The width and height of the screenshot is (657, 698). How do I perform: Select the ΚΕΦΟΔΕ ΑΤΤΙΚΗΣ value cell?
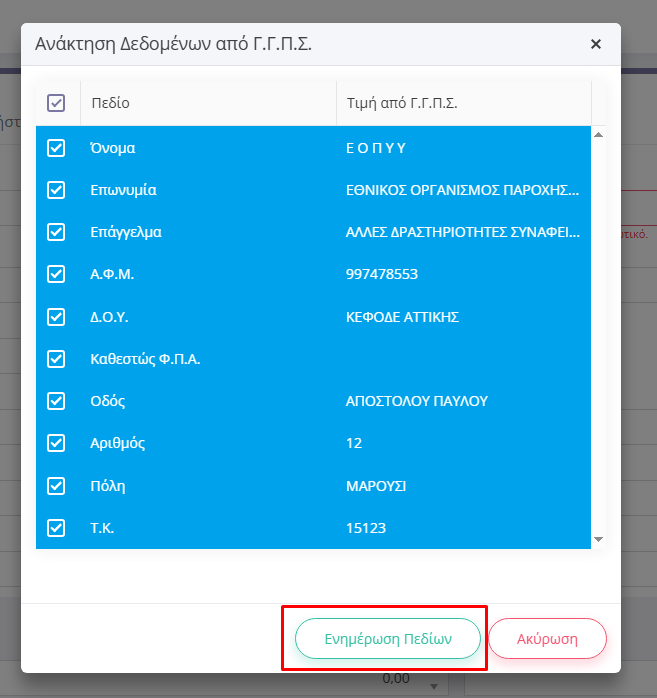click(402, 317)
